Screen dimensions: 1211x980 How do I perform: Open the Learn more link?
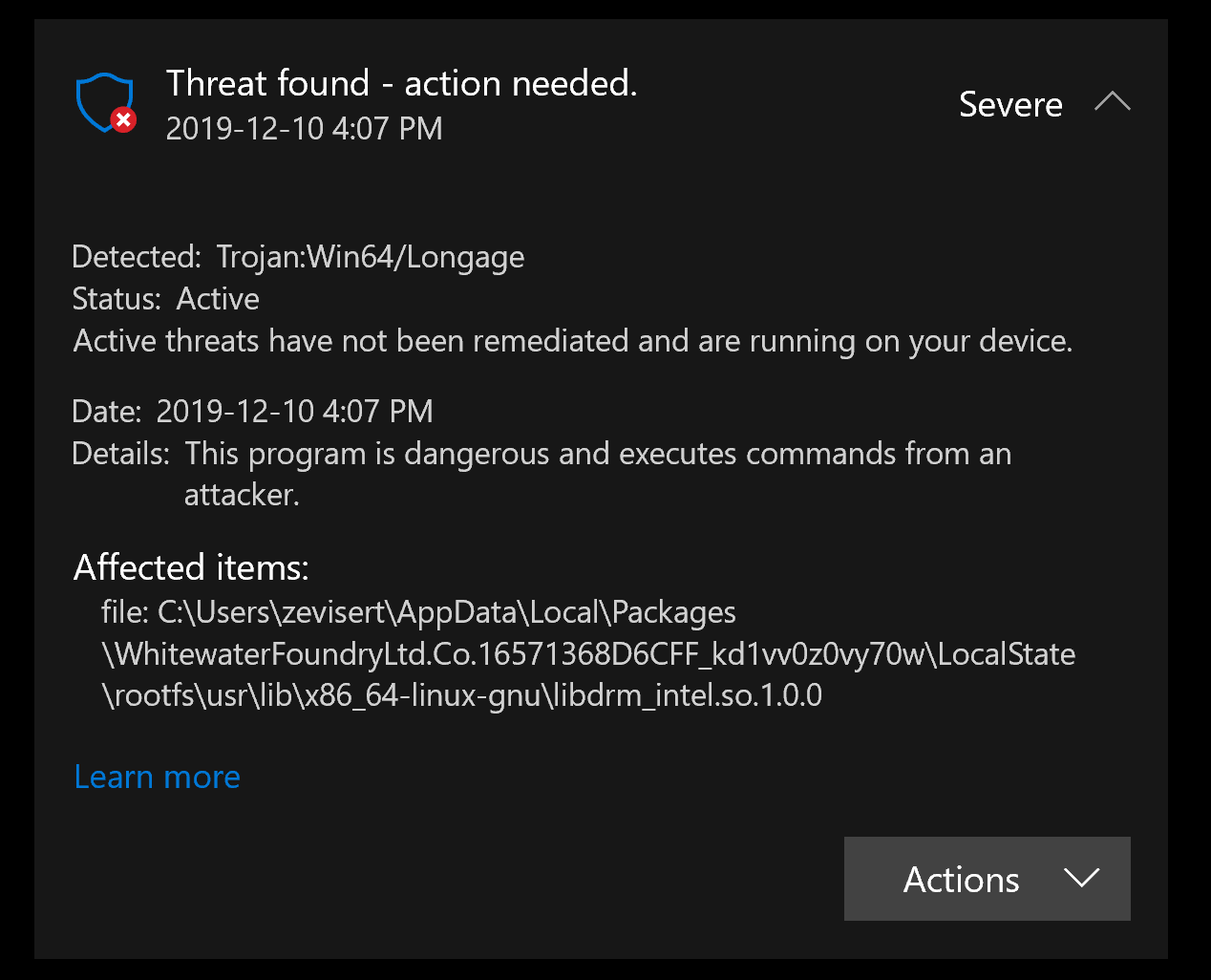[x=158, y=777]
